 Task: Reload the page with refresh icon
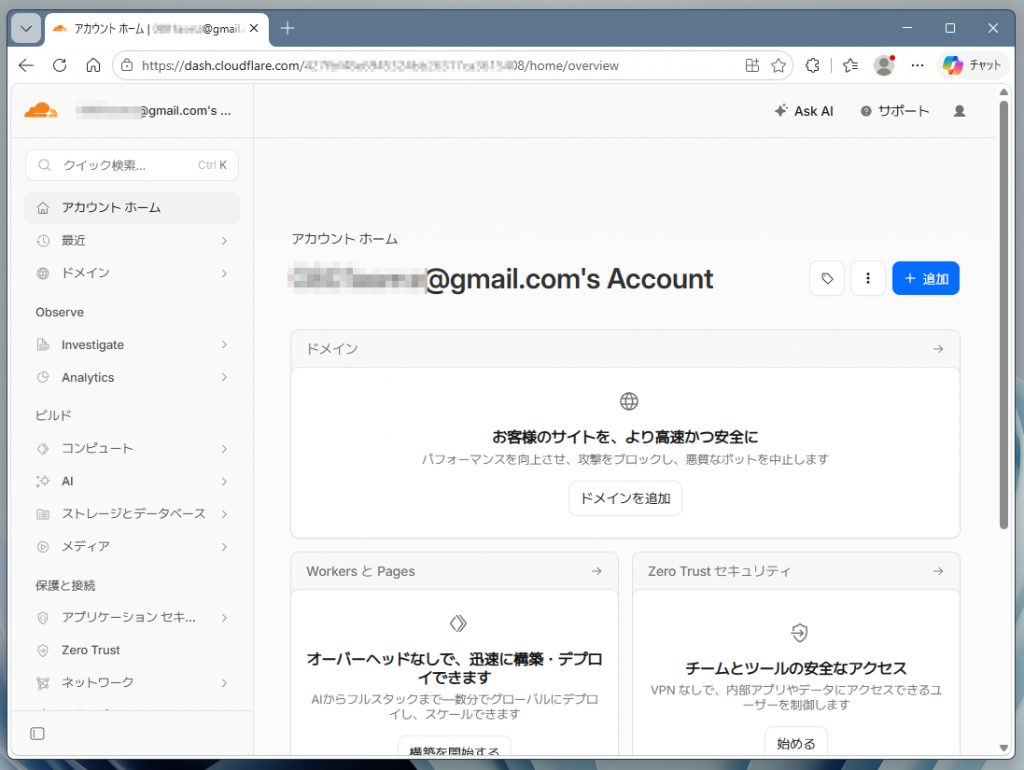pos(59,65)
